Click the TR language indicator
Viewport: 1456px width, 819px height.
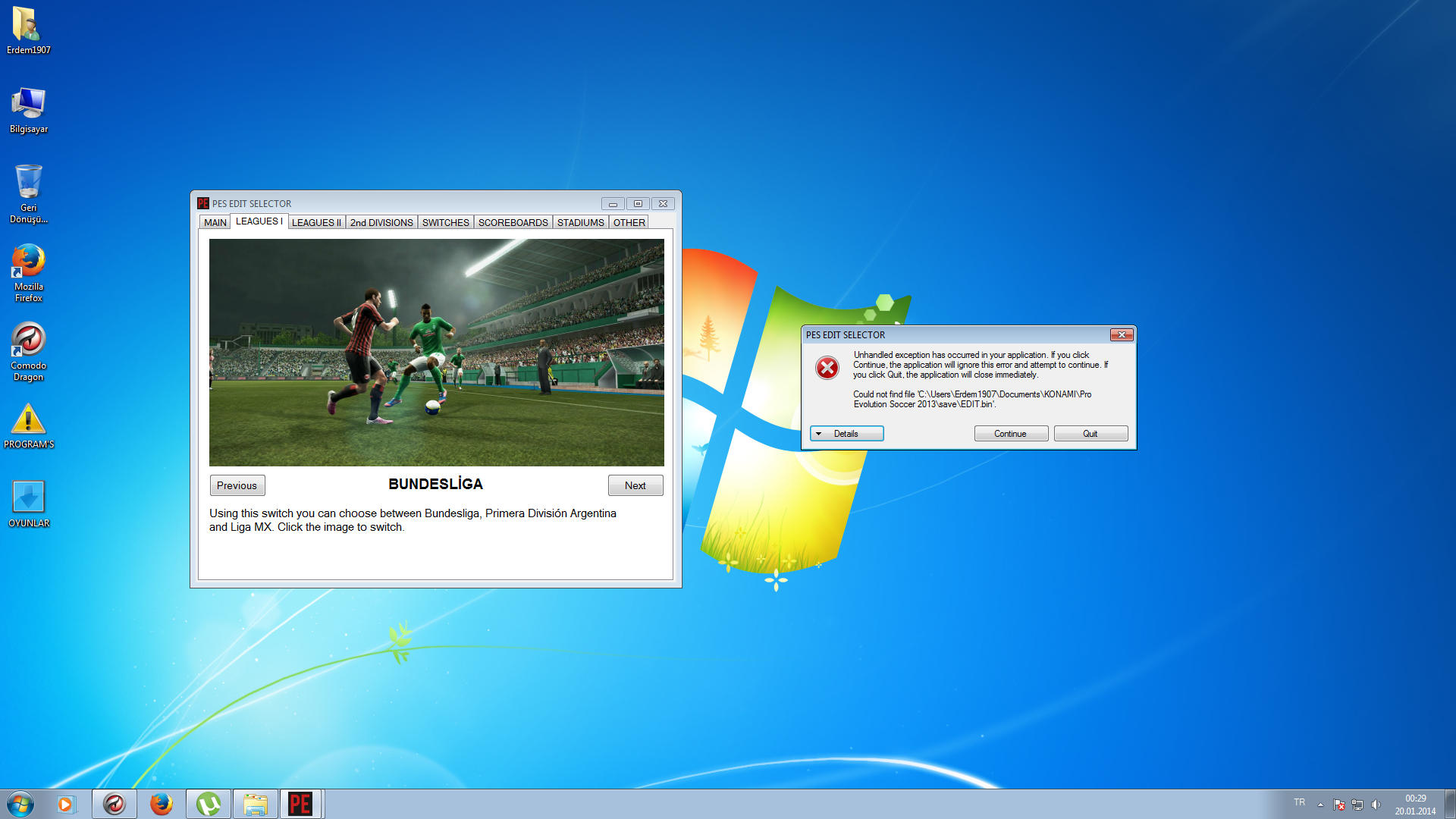(1300, 802)
